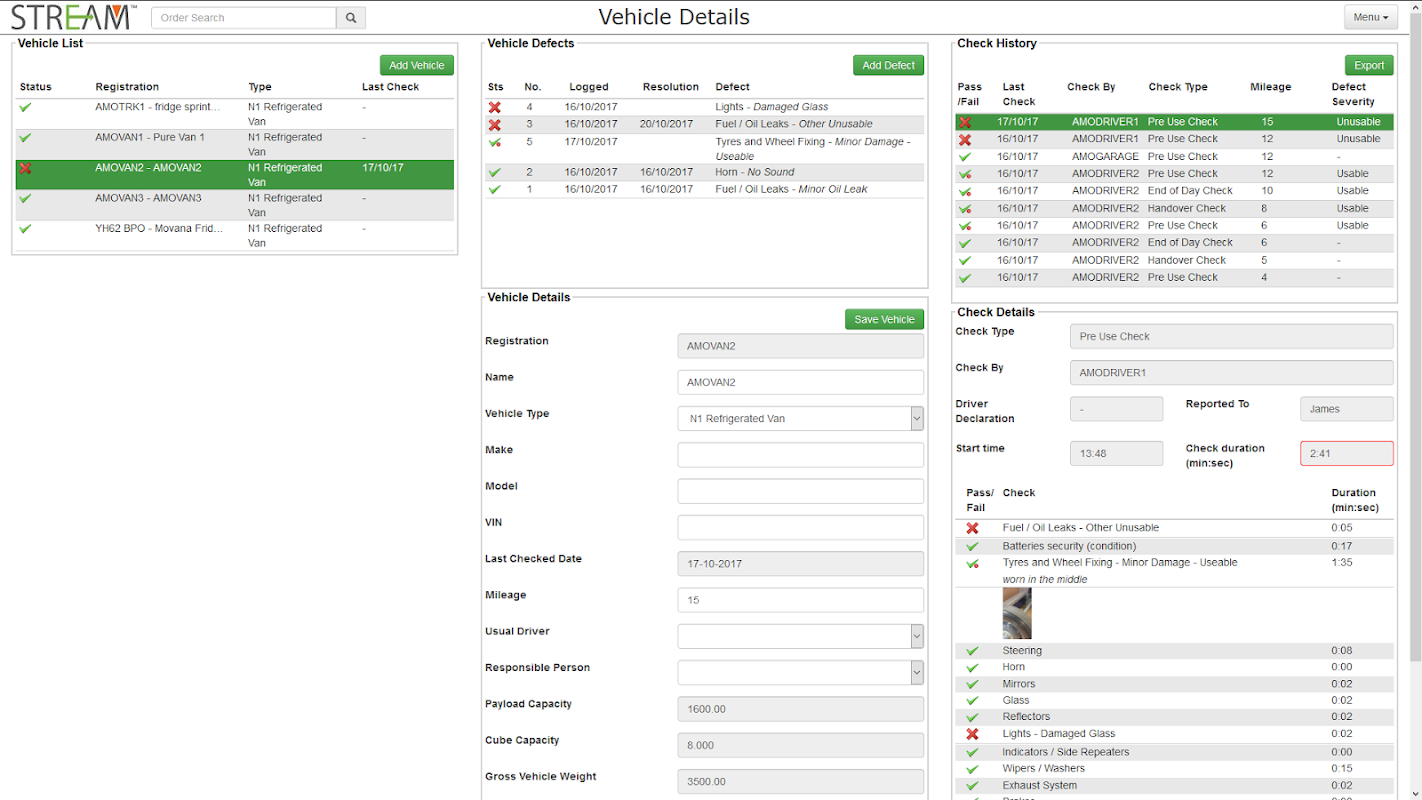Screen dimensions: 1422x800
Task: Click the 'AMOGARAGE' check history entry
Action: pos(1174,157)
